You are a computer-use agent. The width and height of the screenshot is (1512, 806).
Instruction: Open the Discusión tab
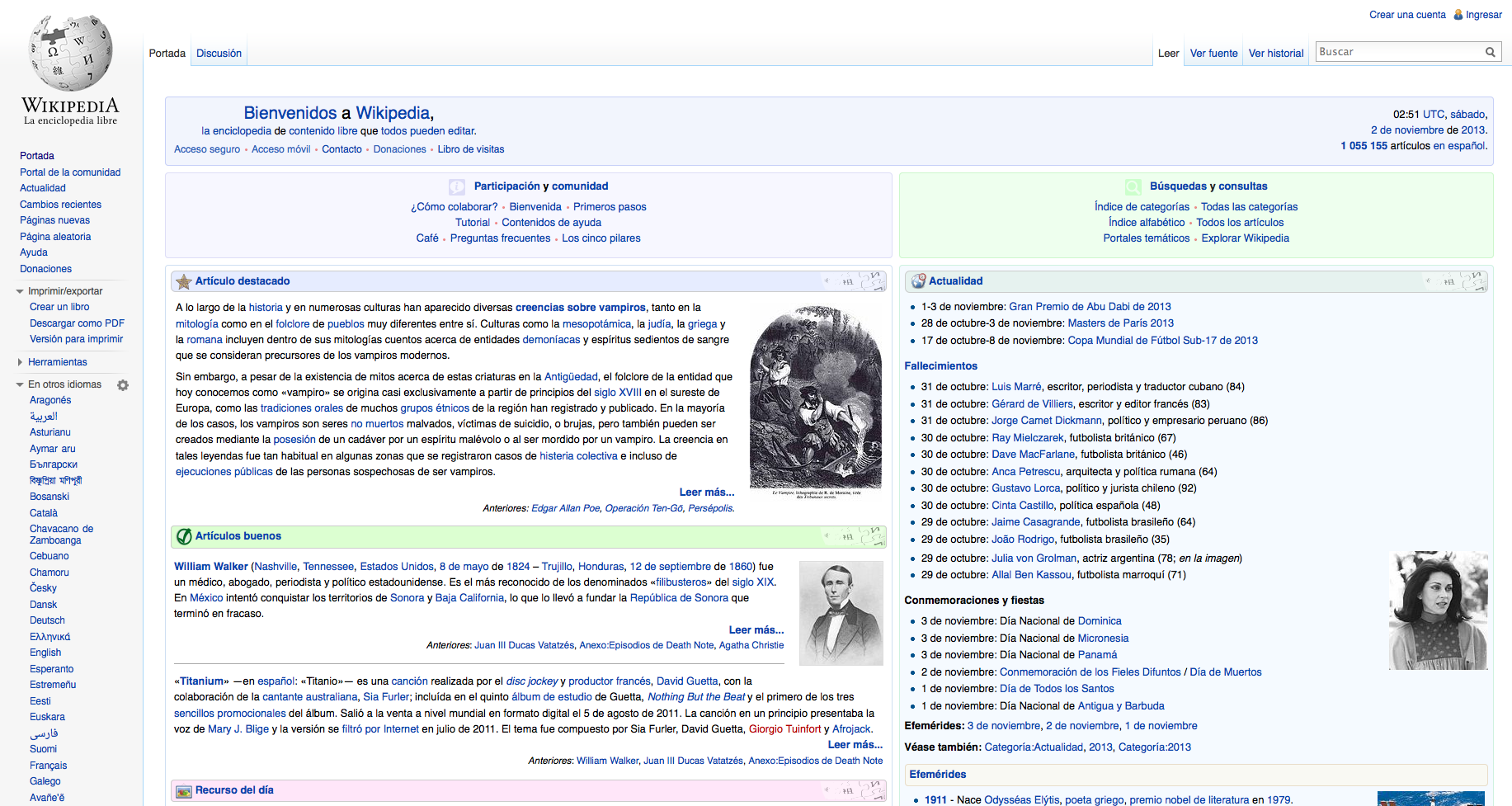(219, 54)
